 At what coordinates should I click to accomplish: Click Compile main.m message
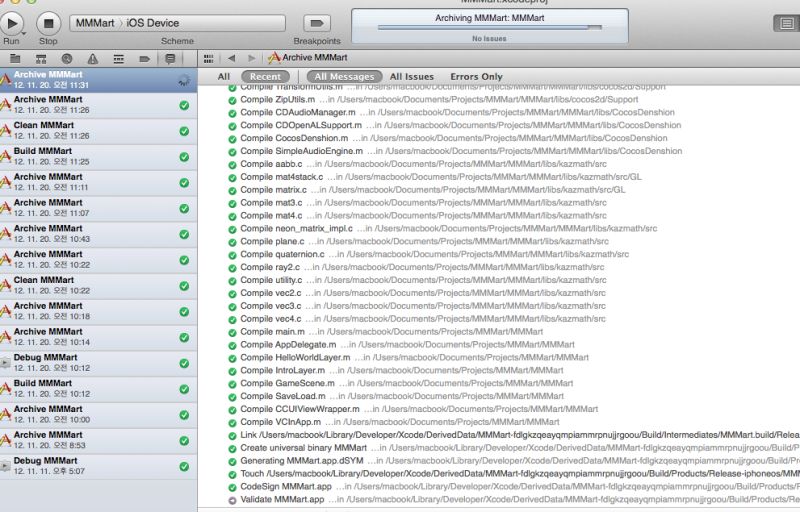386,332
